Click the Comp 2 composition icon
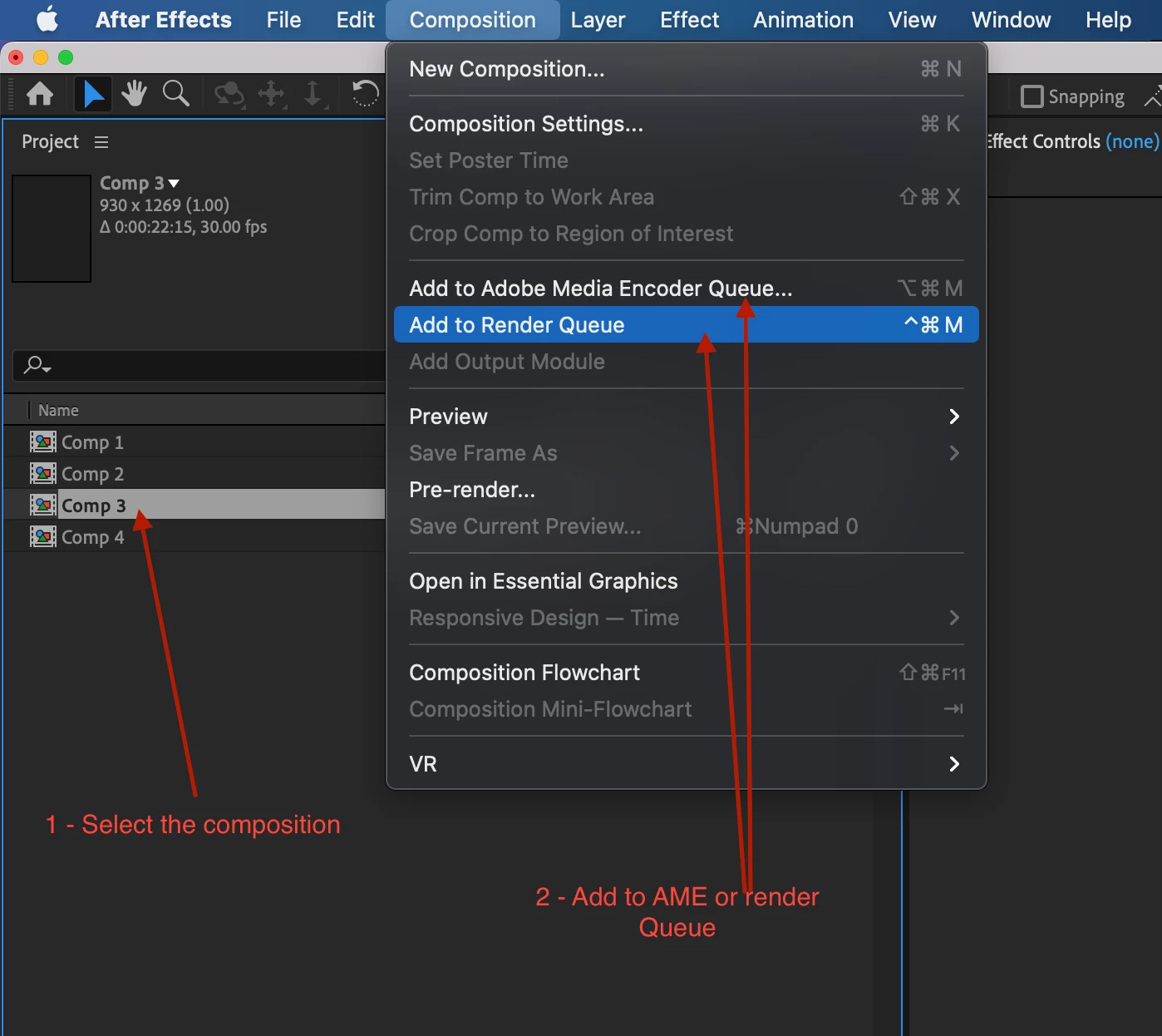Viewport: 1162px width, 1036px height. pos(43,473)
